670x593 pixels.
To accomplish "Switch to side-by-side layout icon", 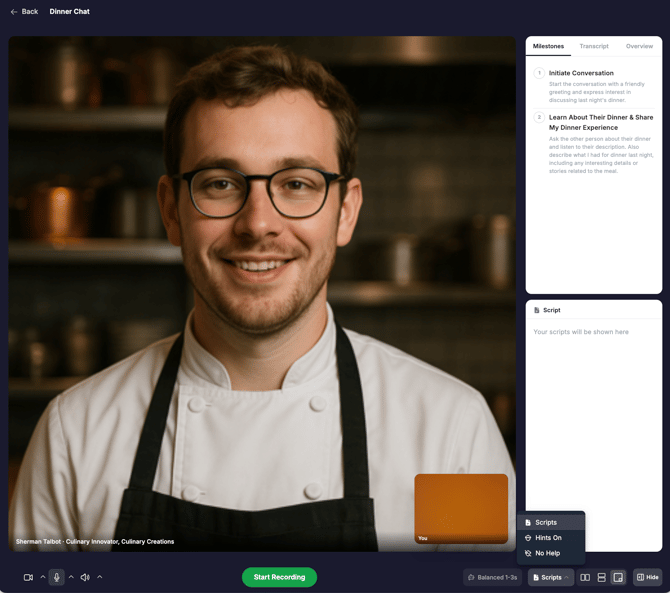I will [x=585, y=577].
